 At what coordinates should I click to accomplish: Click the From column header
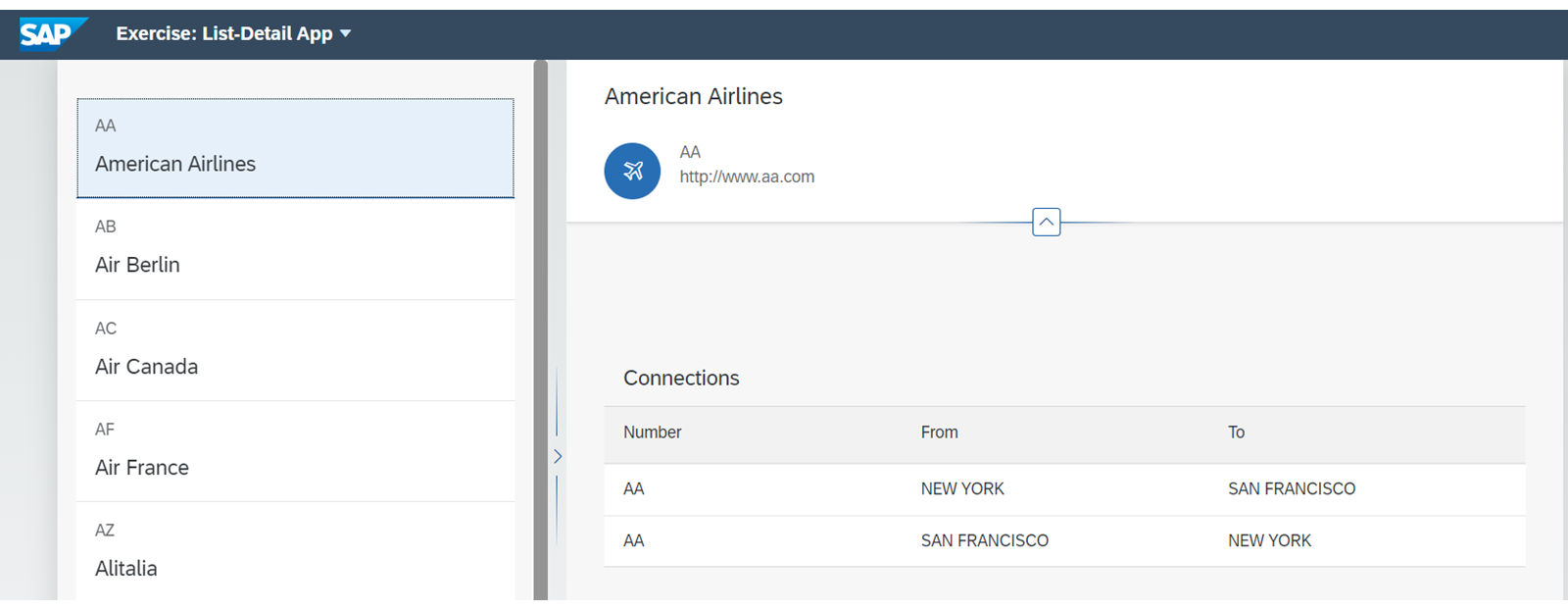click(940, 432)
